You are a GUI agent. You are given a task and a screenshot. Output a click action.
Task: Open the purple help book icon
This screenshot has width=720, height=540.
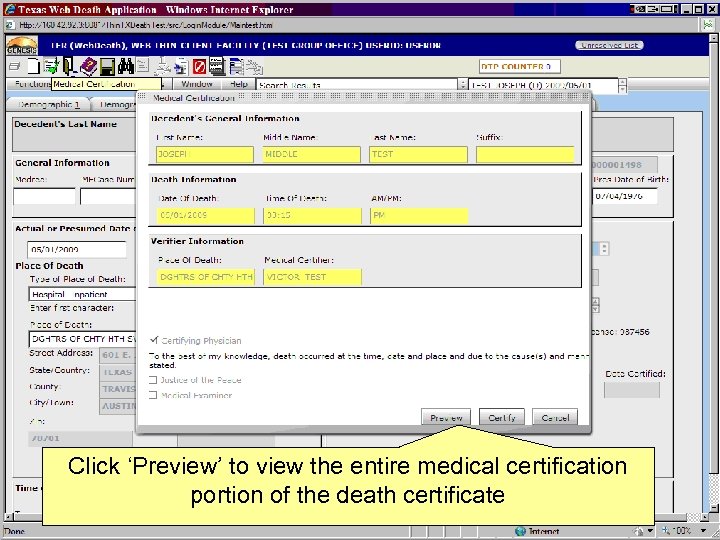(88, 67)
